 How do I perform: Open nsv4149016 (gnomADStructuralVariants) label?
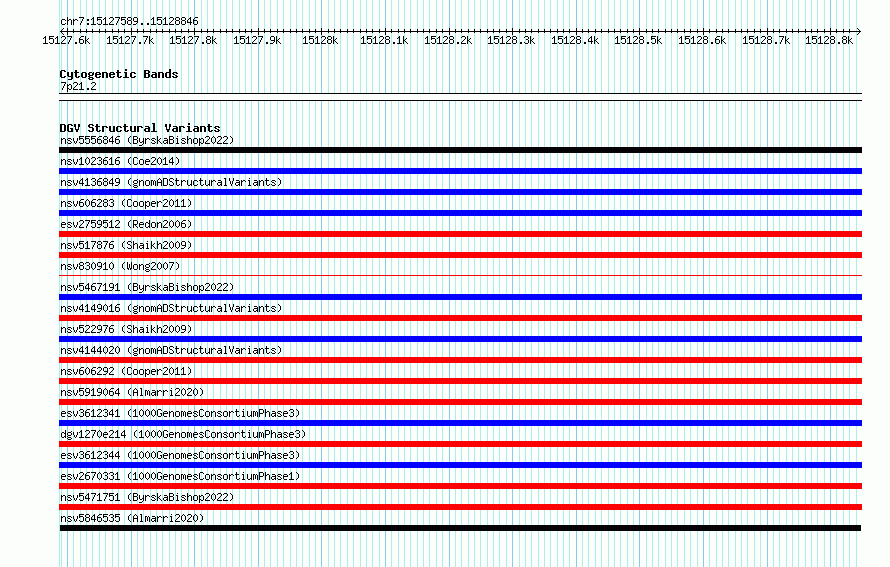pyautogui.click(x=171, y=308)
